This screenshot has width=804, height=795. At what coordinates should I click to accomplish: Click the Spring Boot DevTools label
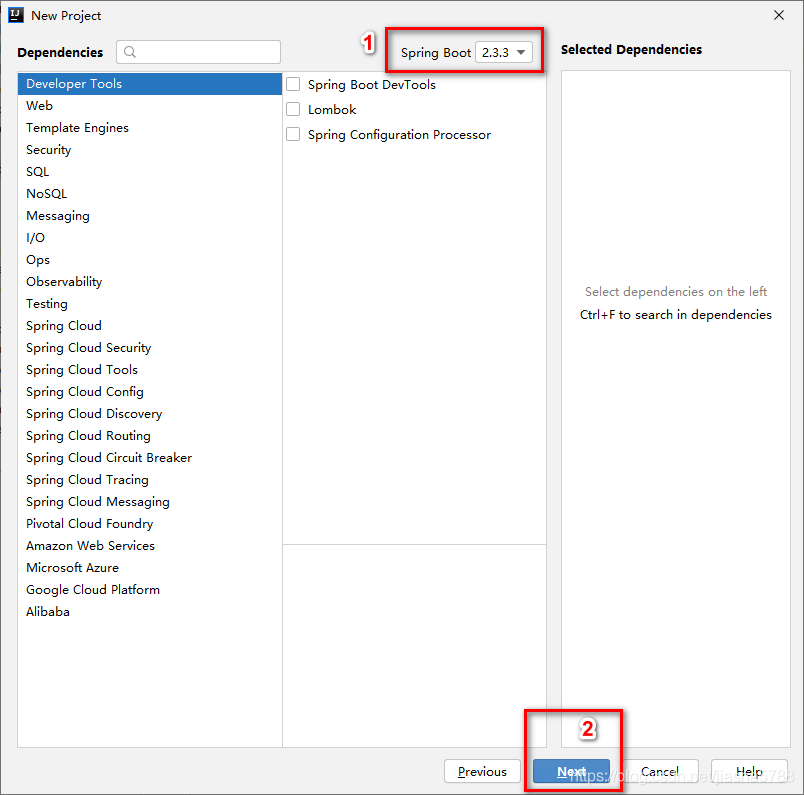click(x=372, y=85)
